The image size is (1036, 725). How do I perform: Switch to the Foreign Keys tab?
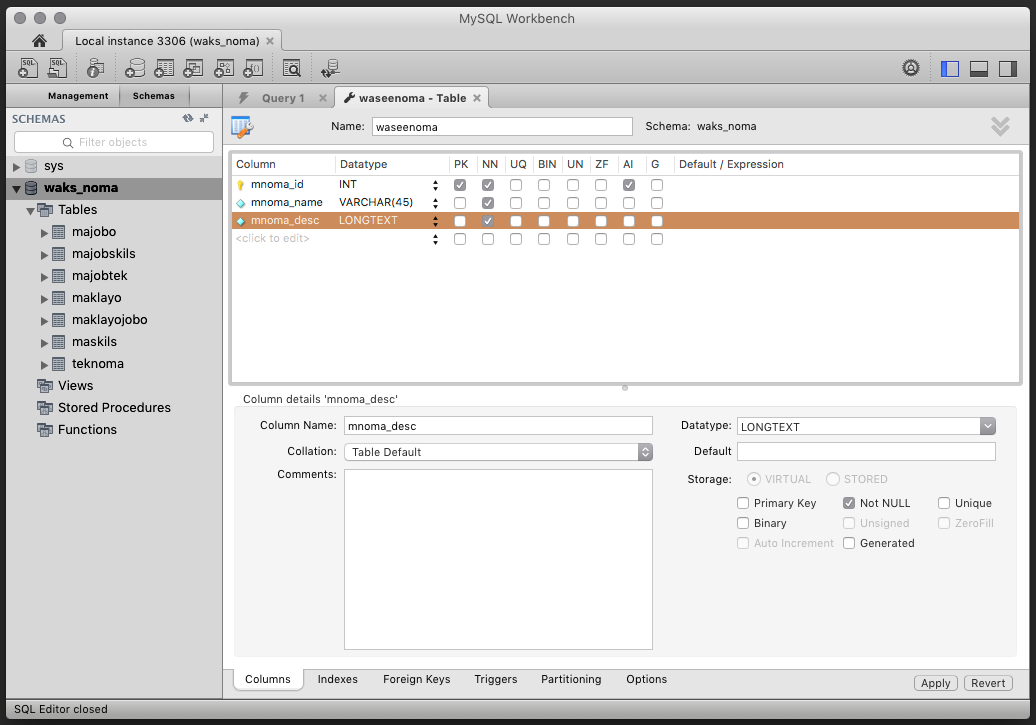(x=416, y=679)
